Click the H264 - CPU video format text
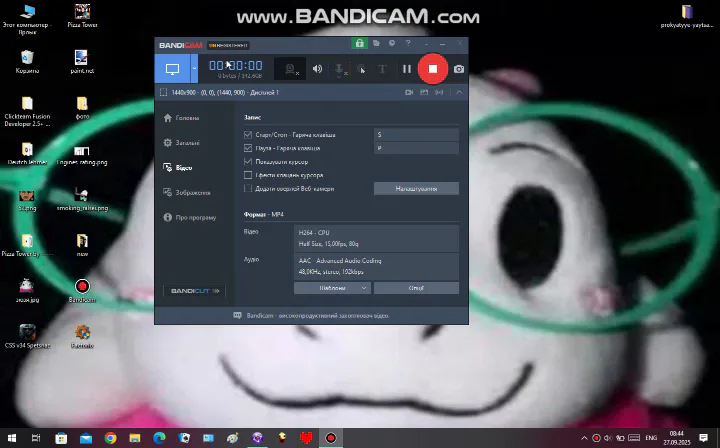The height and width of the screenshot is (448, 720). pyautogui.click(x=314, y=233)
